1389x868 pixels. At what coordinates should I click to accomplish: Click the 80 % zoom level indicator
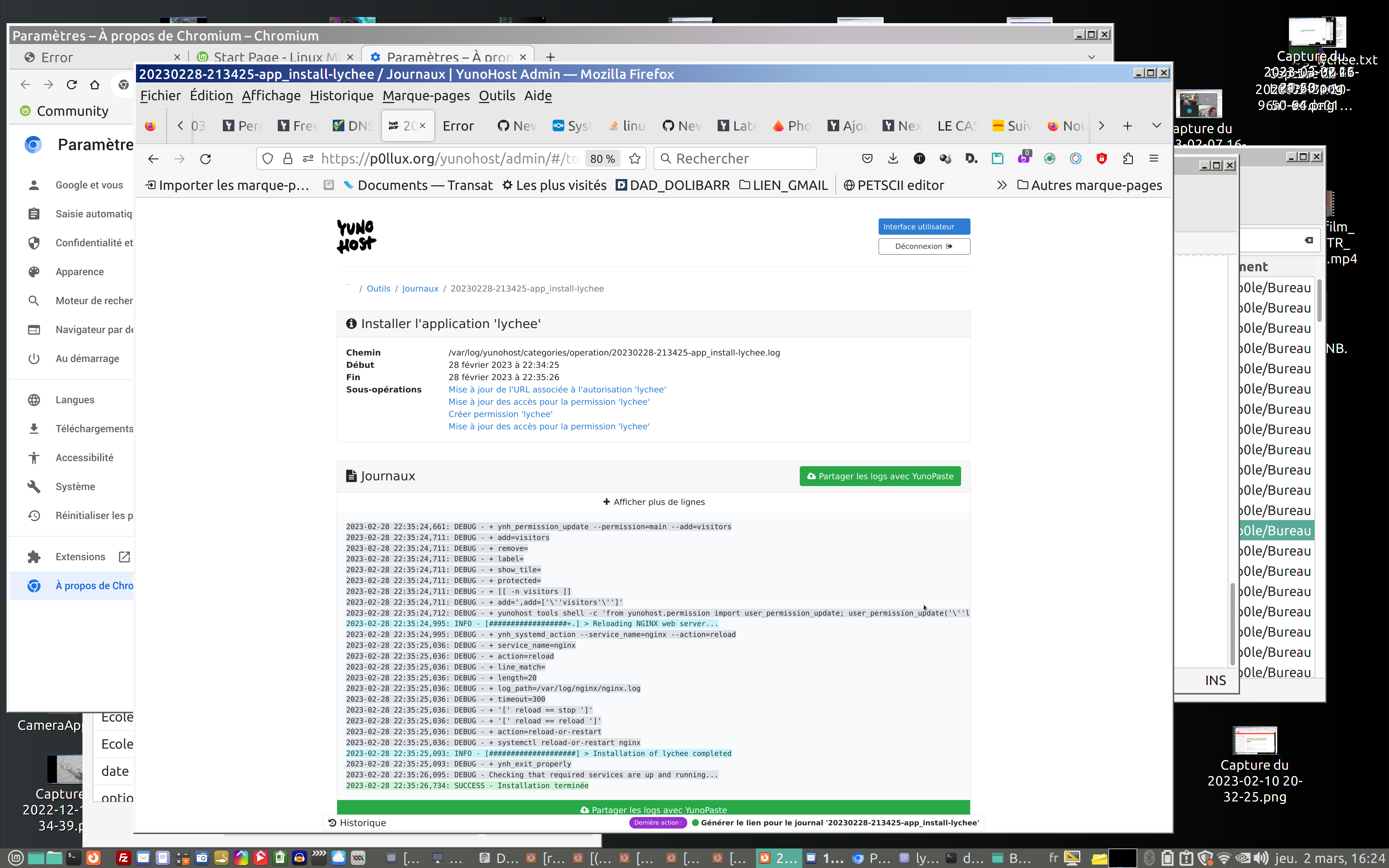coord(602,158)
